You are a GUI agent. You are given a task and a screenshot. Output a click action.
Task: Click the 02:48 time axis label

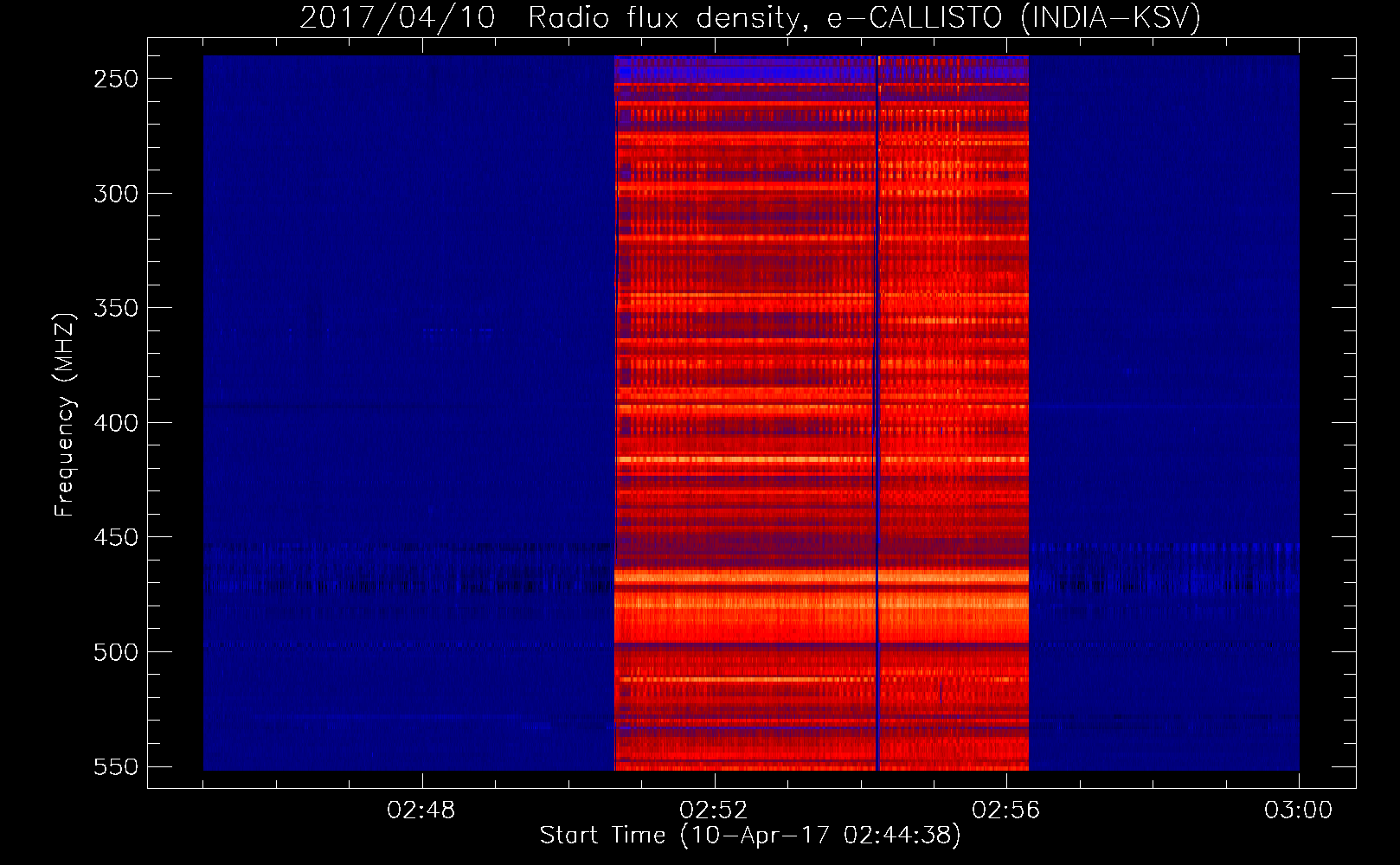click(421, 811)
